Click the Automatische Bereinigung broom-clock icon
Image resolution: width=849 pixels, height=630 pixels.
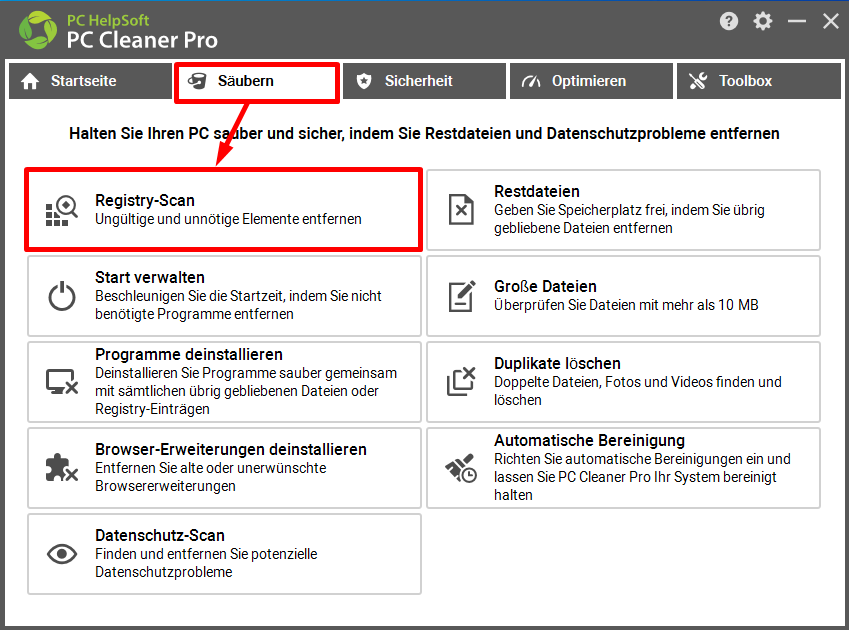coord(461,468)
